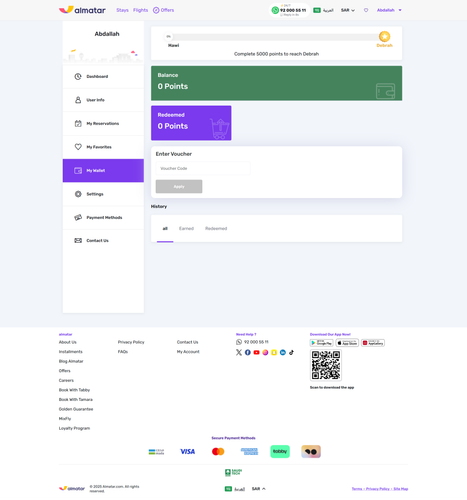The image size is (467, 500).
Task: Open the Facebook icon in footer
Action: click(248, 352)
